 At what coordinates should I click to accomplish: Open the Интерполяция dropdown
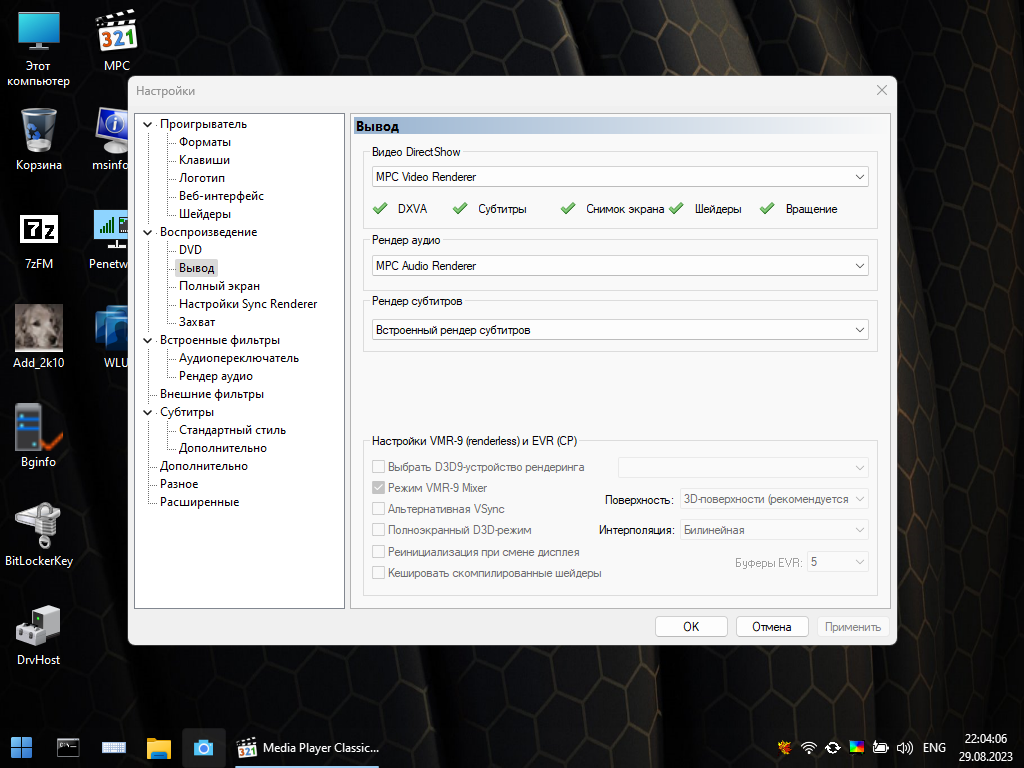774,530
